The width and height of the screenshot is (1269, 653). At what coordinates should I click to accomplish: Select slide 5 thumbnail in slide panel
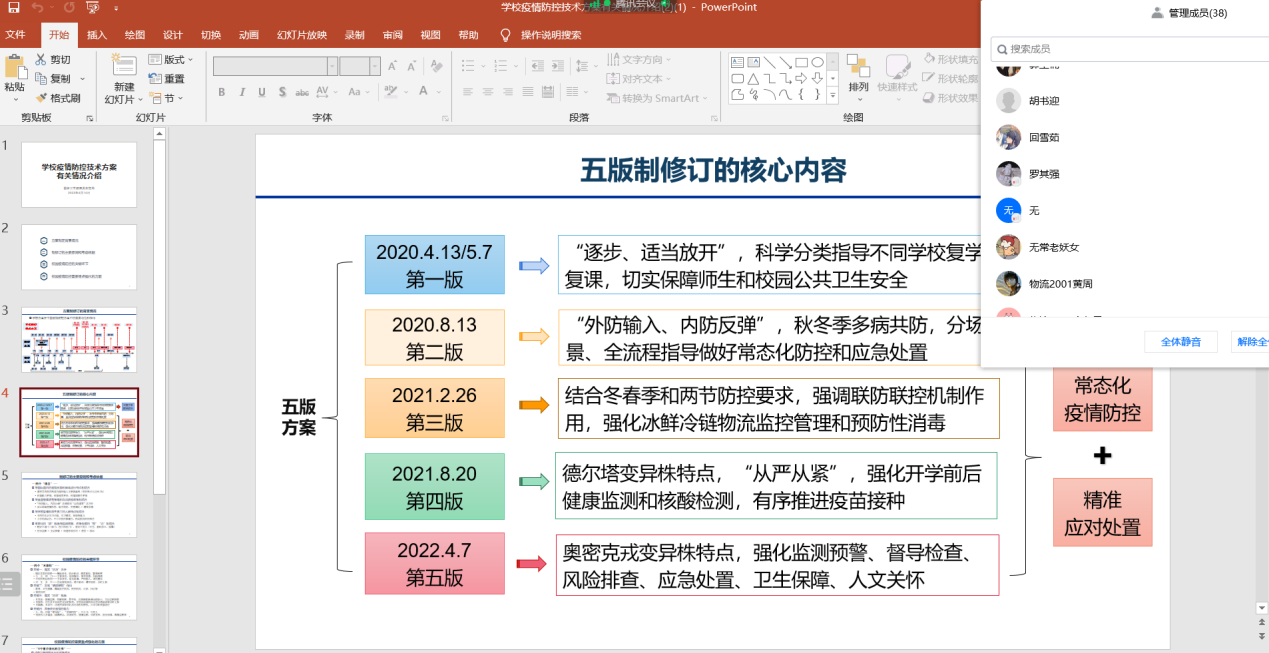coord(79,505)
